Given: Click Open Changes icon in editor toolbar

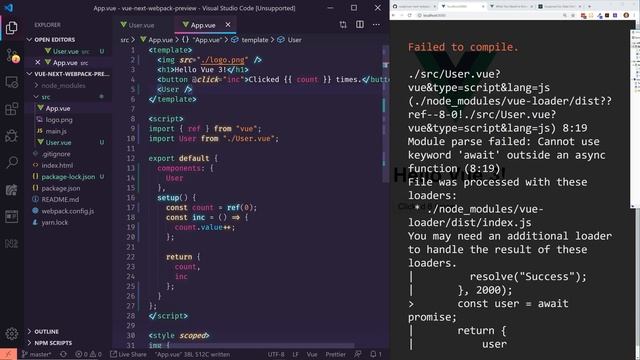Looking at the screenshot, I should pos(343,25).
